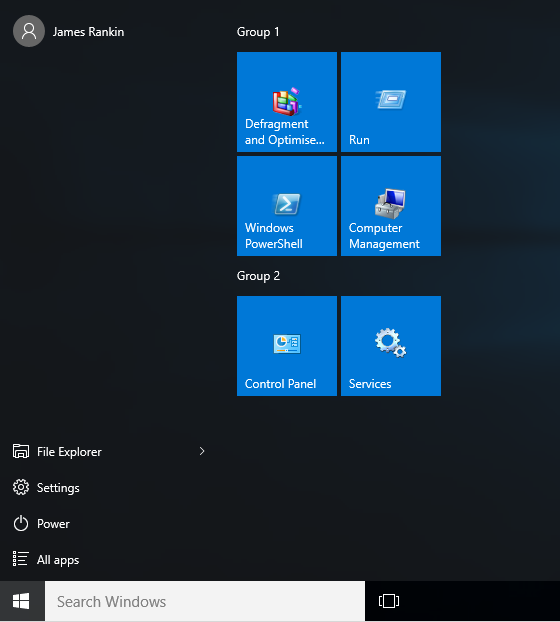560x622 pixels.
Task: Expand the File Explorer jump list arrow
Action: click(202, 451)
